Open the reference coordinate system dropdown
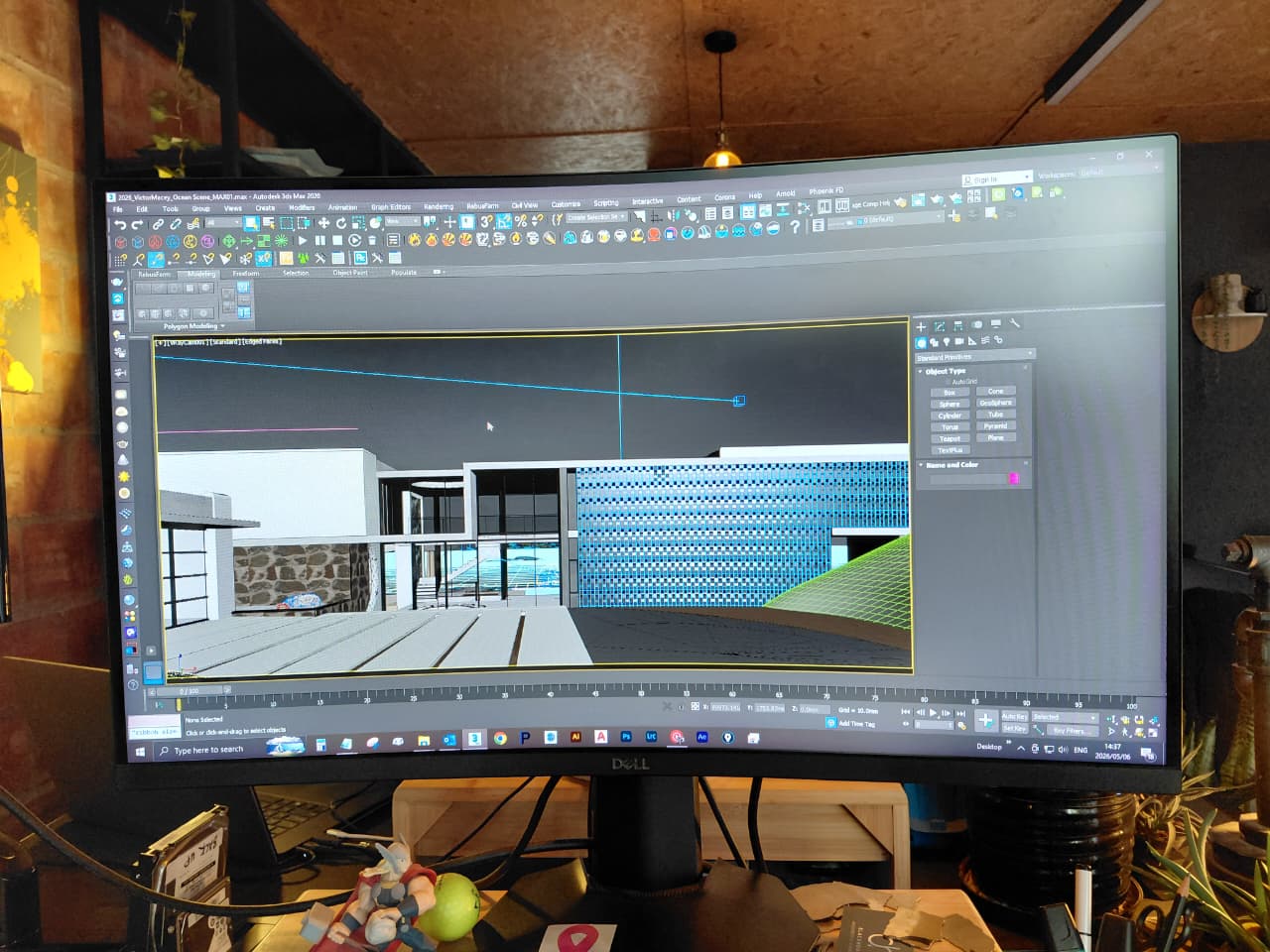The height and width of the screenshot is (952, 1270). [x=402, y=222]
